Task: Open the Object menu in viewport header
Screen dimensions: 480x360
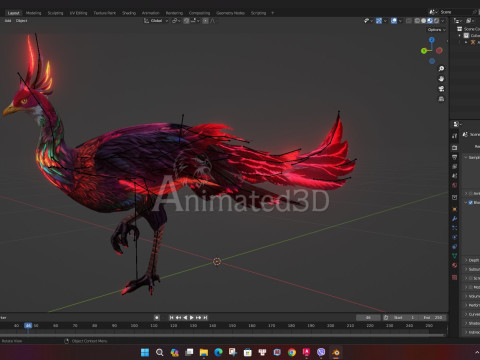Action: (21, 21)
